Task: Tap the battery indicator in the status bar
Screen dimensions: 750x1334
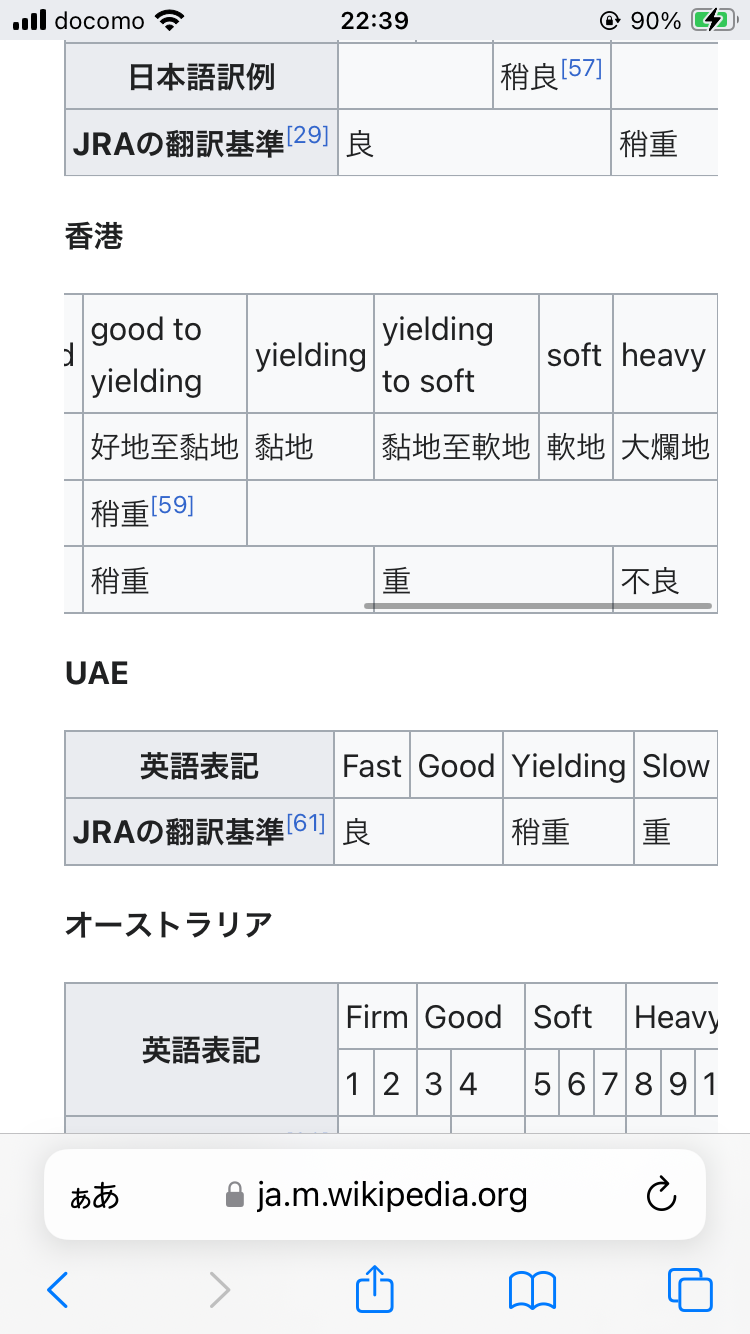Action: click(714, 20)
